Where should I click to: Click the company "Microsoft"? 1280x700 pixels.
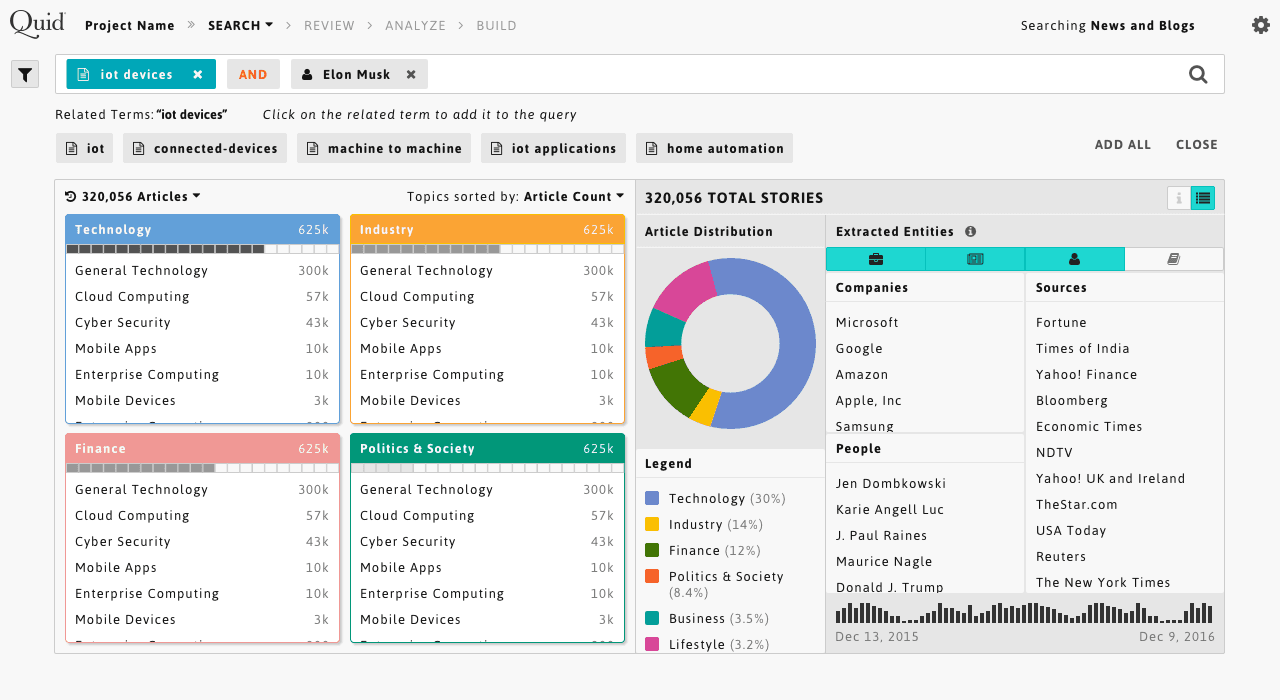867,323
